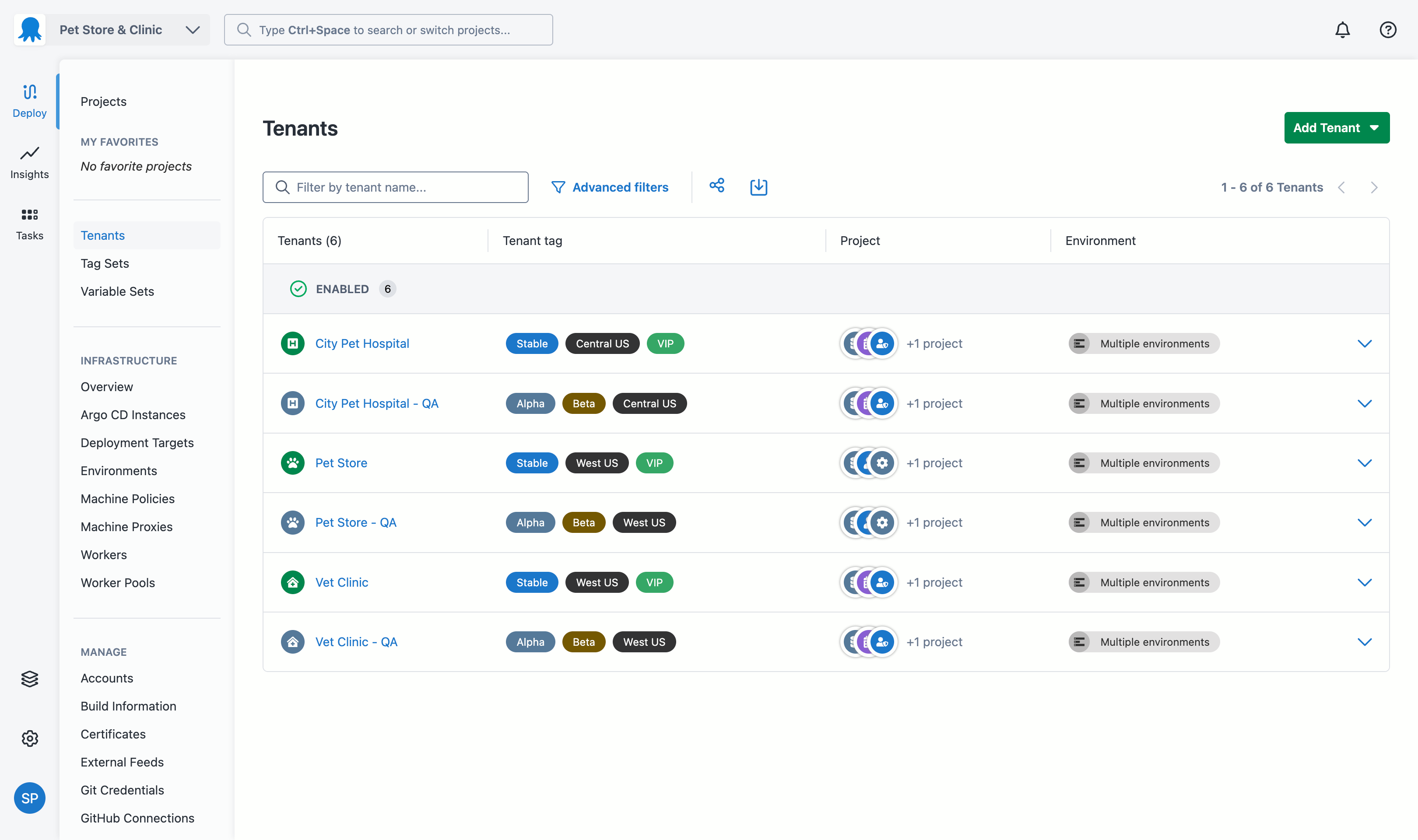The width and height of the screenshot is (1418, 840).
Task: Open the Pet Store - QA tenant link
Action: (x=355, y=522)
